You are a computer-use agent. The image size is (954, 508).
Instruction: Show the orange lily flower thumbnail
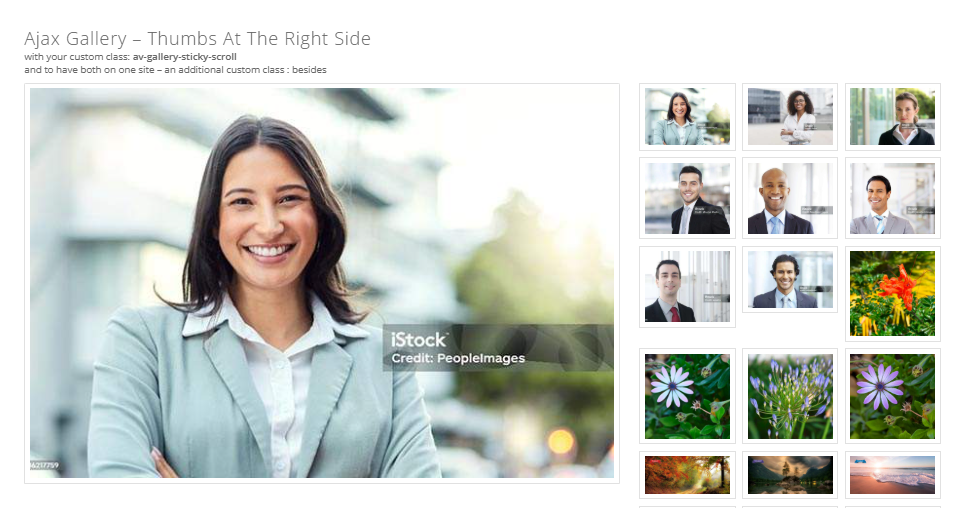click(x=893, y=293)
